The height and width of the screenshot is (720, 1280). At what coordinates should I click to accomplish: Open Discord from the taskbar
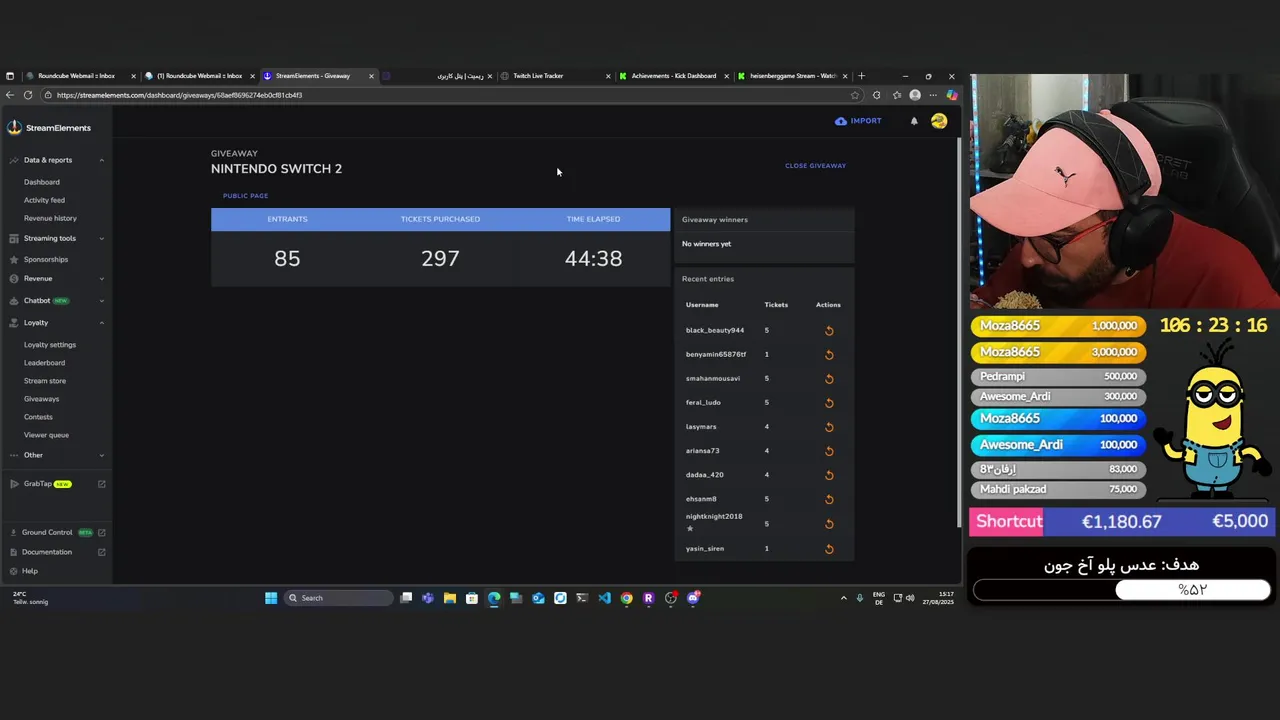point(693,598)
